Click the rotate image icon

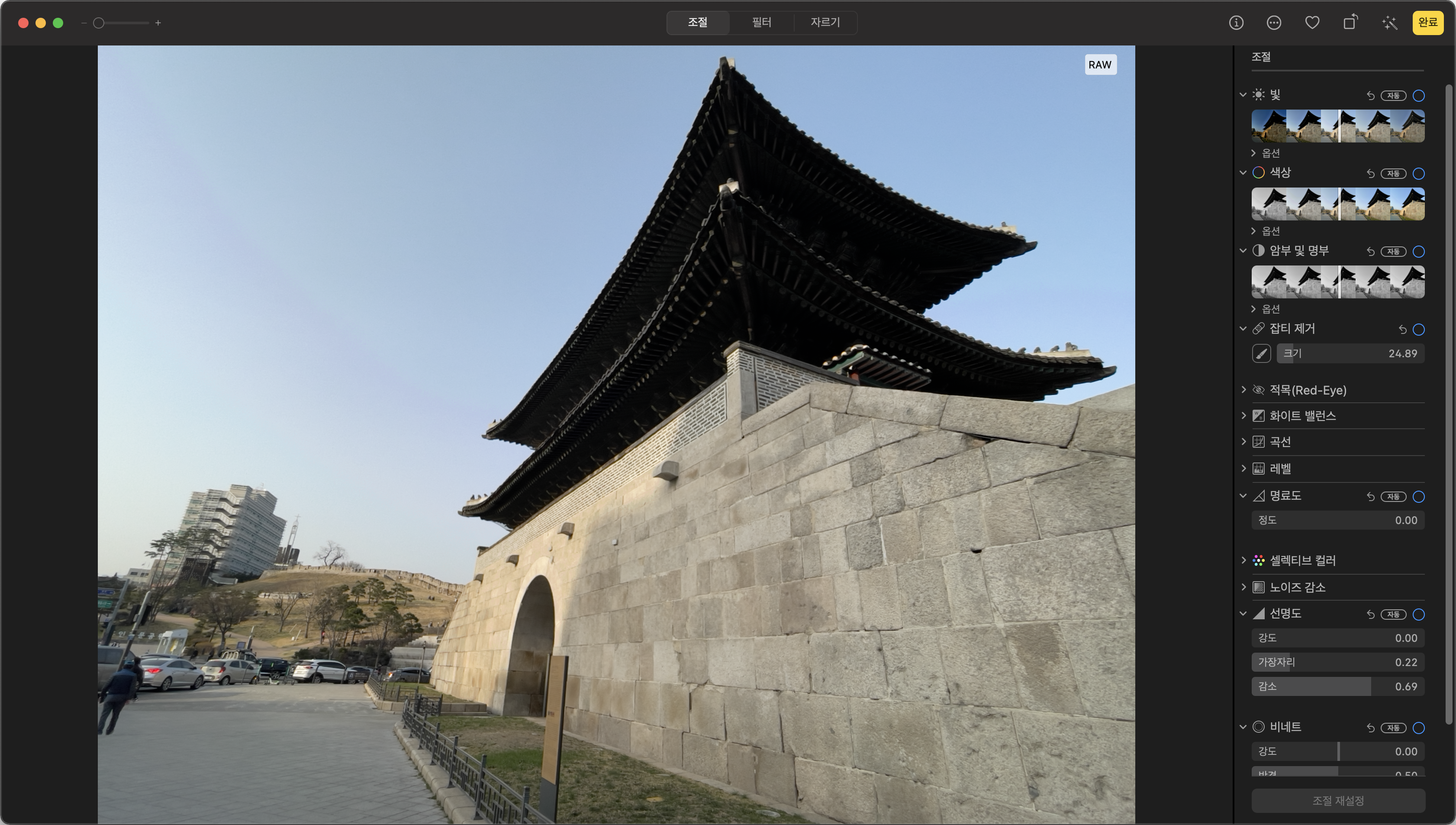coord(1351,23)
